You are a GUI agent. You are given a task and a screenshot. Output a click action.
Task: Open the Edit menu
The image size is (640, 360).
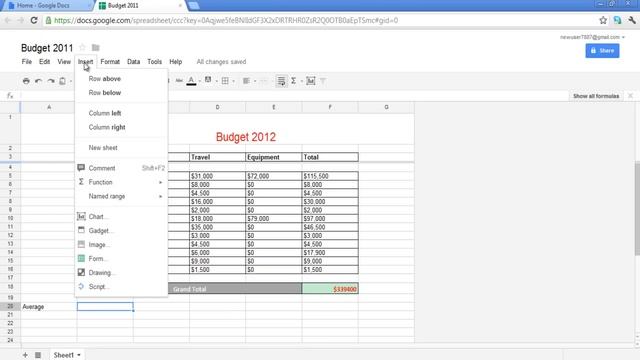[44, 62]
